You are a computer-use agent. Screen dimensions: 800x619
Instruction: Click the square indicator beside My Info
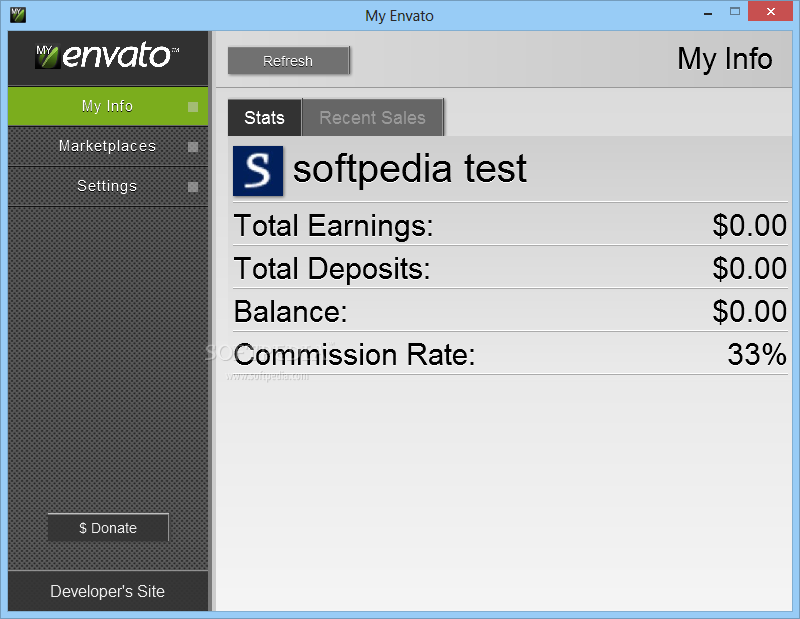(x=193, y=107)
